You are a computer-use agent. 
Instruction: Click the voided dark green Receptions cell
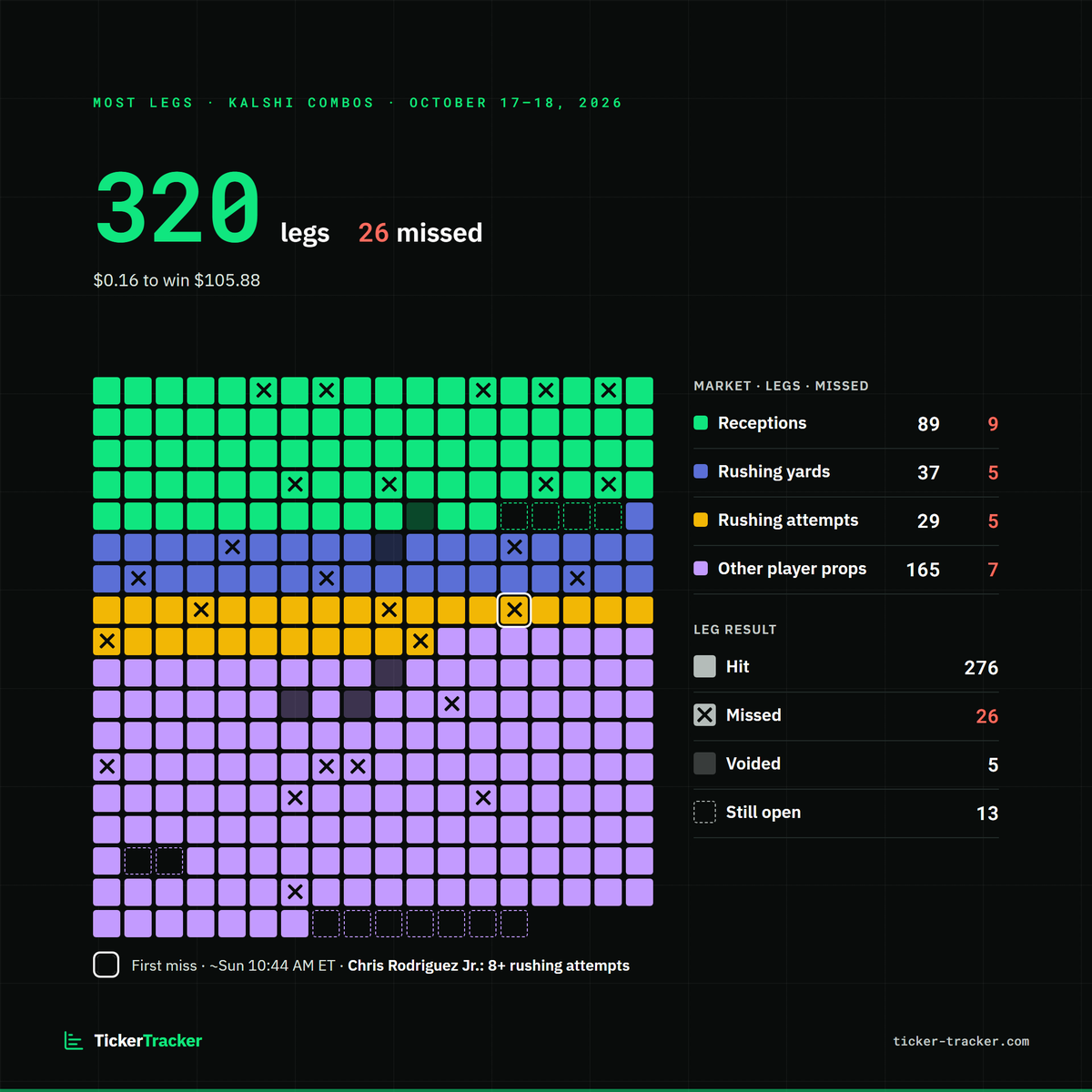(x=420, y=516)
